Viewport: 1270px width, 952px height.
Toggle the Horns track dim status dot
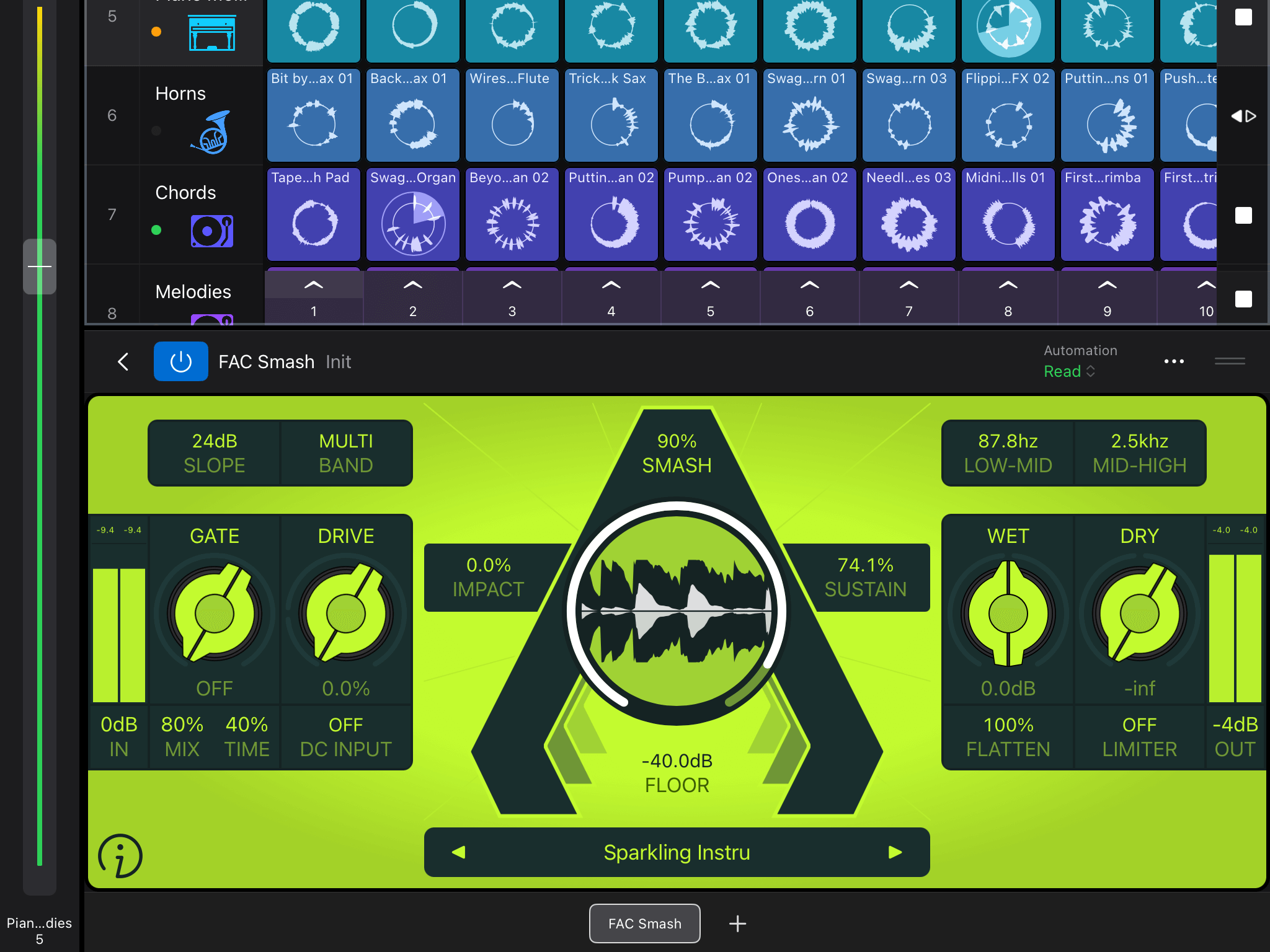156,131
